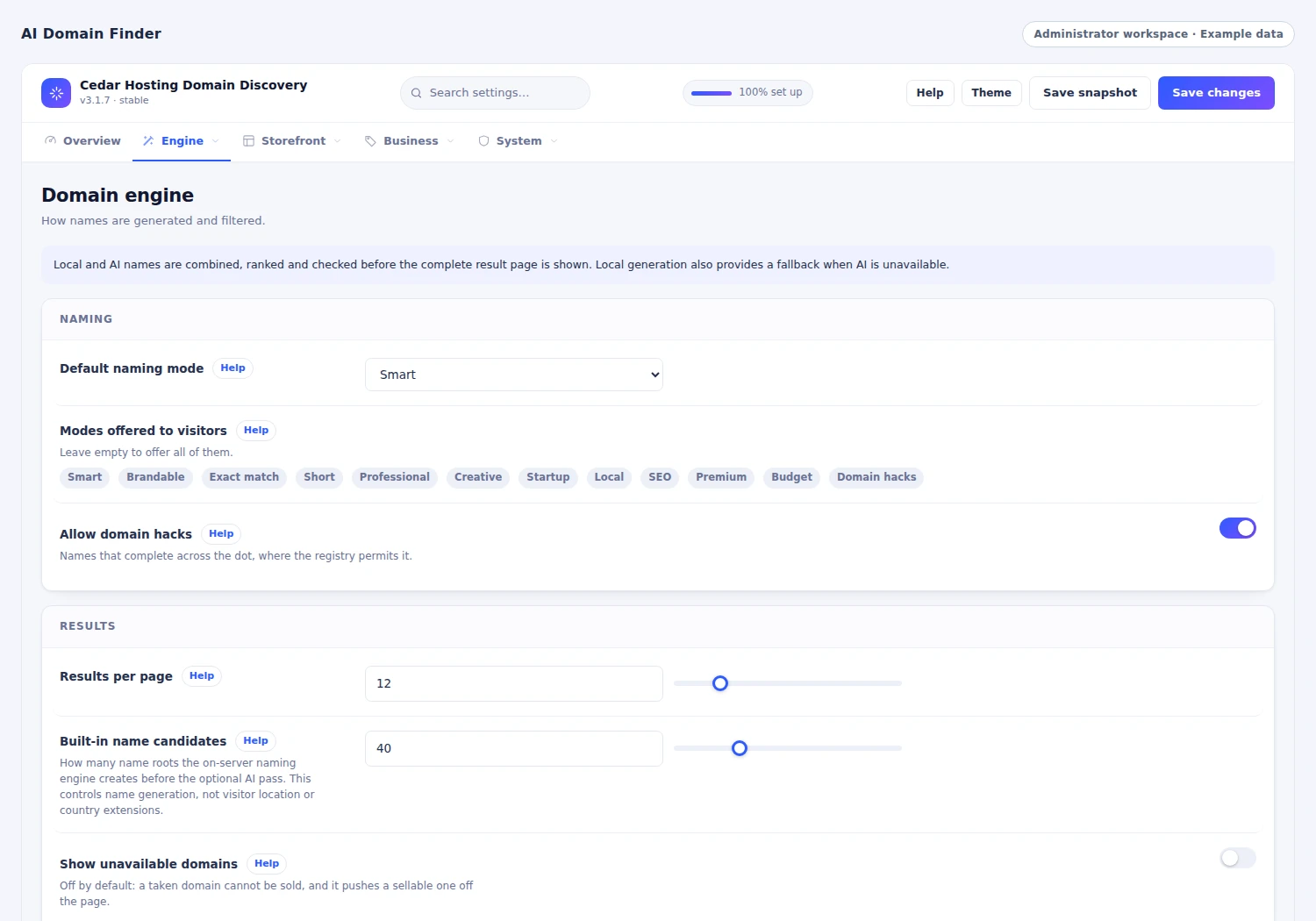Click the System shield icon
The width and height of the screenshot is (1316, 921).
tap(483, 141)
